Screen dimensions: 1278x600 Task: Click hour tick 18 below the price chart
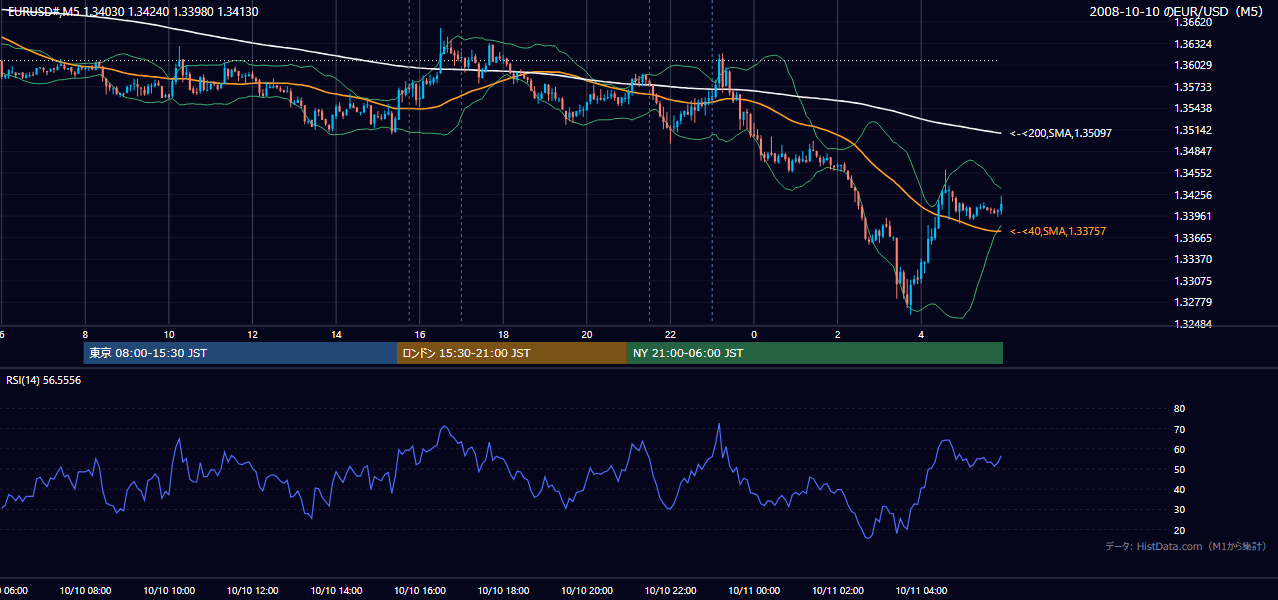coord(503,334)
